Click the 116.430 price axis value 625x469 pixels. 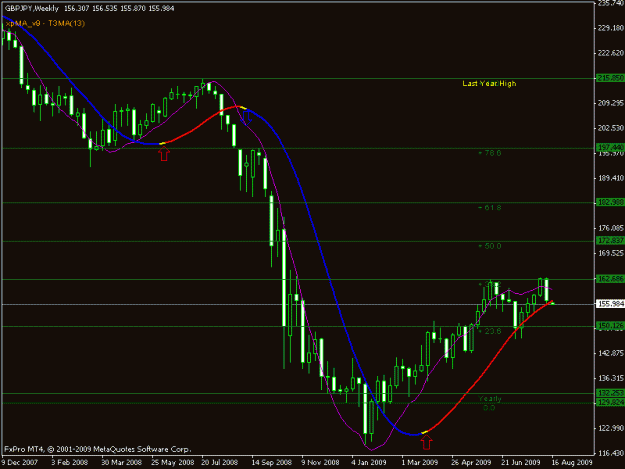click(611, 453)
